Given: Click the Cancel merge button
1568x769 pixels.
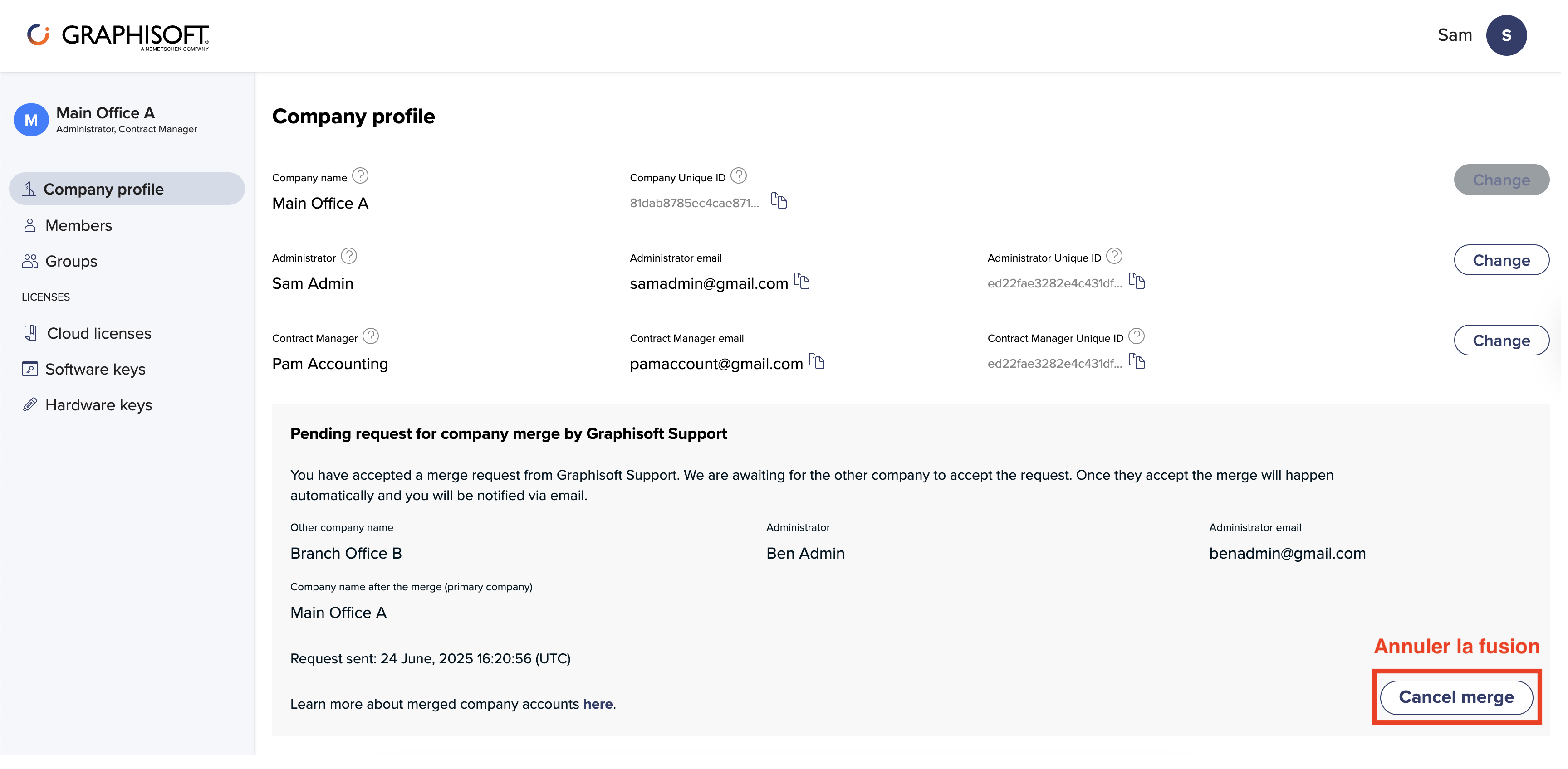Looking at the screenshot, I should pyautogui.click(x=1456, y=697).
